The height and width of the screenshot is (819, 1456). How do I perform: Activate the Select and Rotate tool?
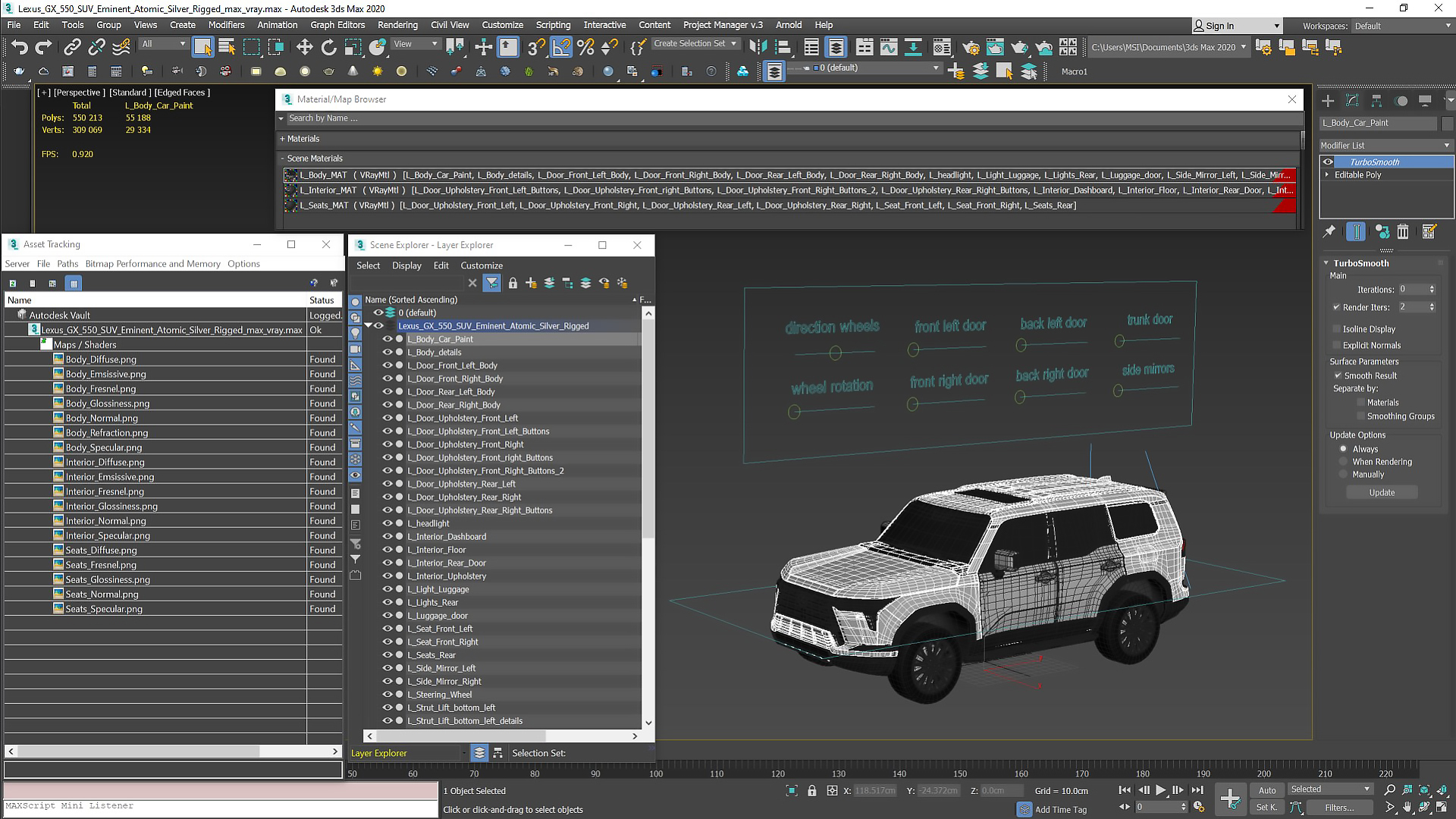(x=328, y=47)
